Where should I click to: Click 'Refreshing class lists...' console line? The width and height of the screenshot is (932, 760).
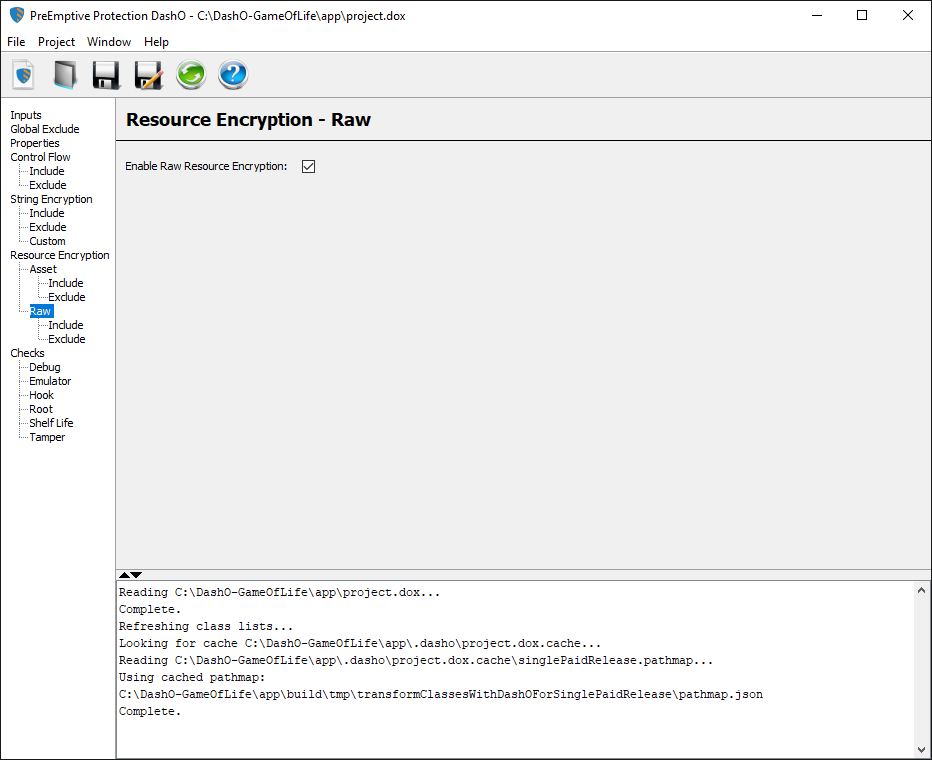click(206, 626)
